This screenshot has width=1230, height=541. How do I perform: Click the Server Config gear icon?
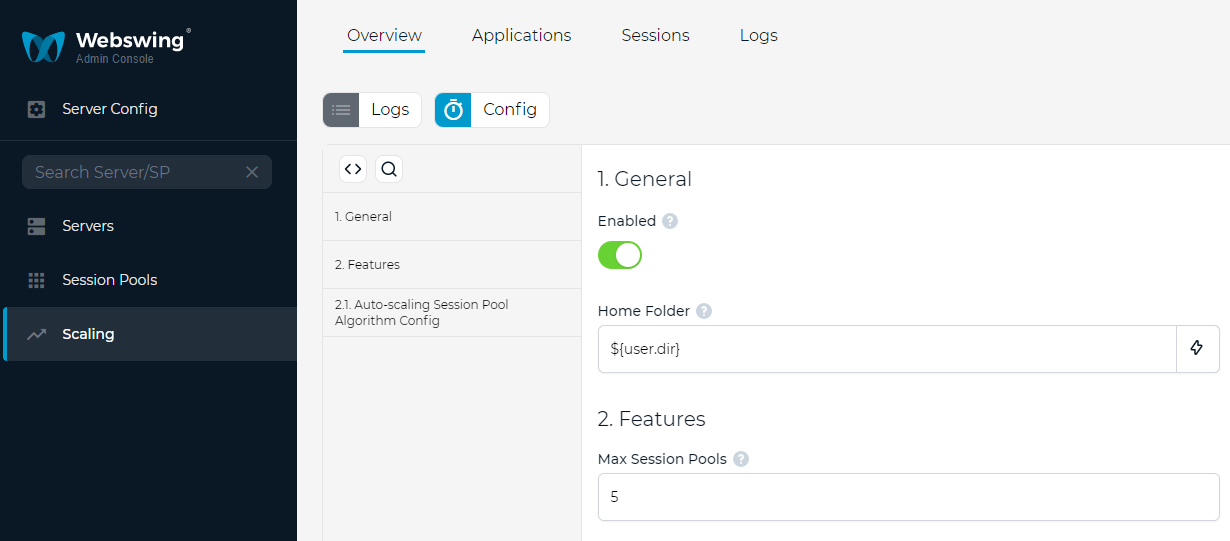click(x=37, y=109)
